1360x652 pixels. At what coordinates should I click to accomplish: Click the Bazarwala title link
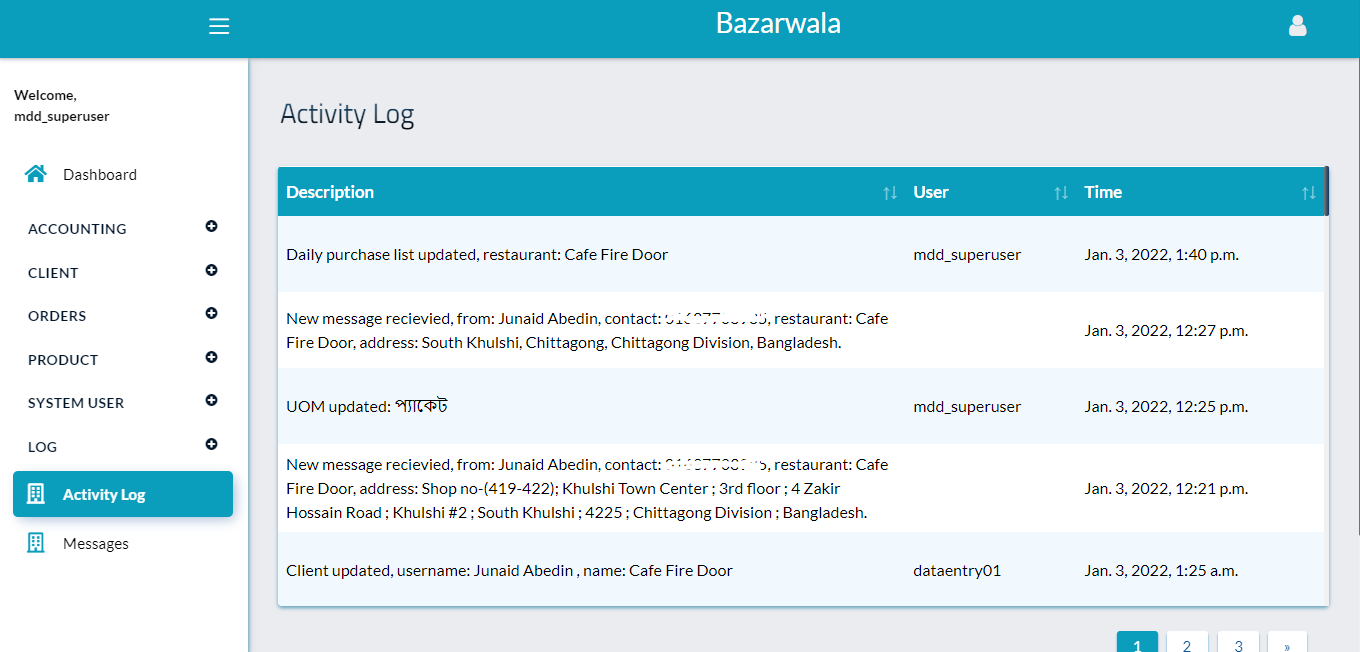tap(778, 23)
